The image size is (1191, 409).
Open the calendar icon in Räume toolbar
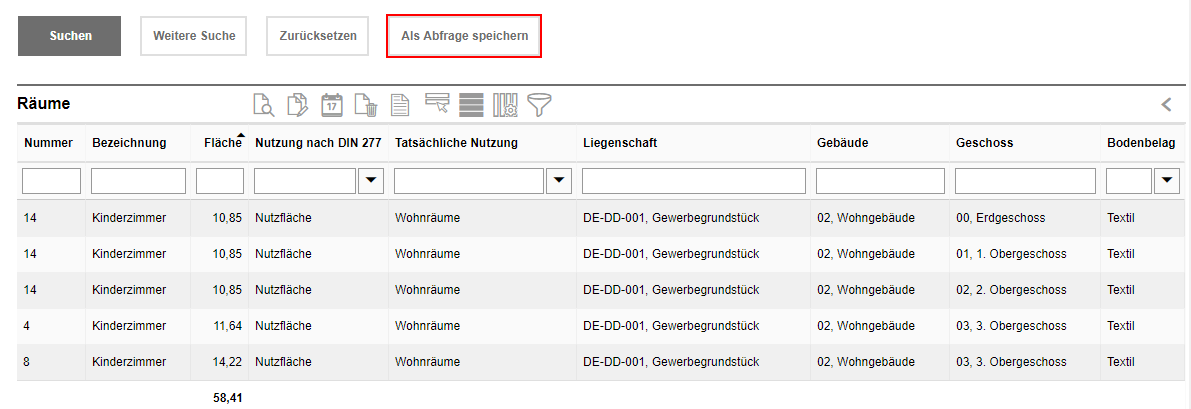tap(332, 105)
